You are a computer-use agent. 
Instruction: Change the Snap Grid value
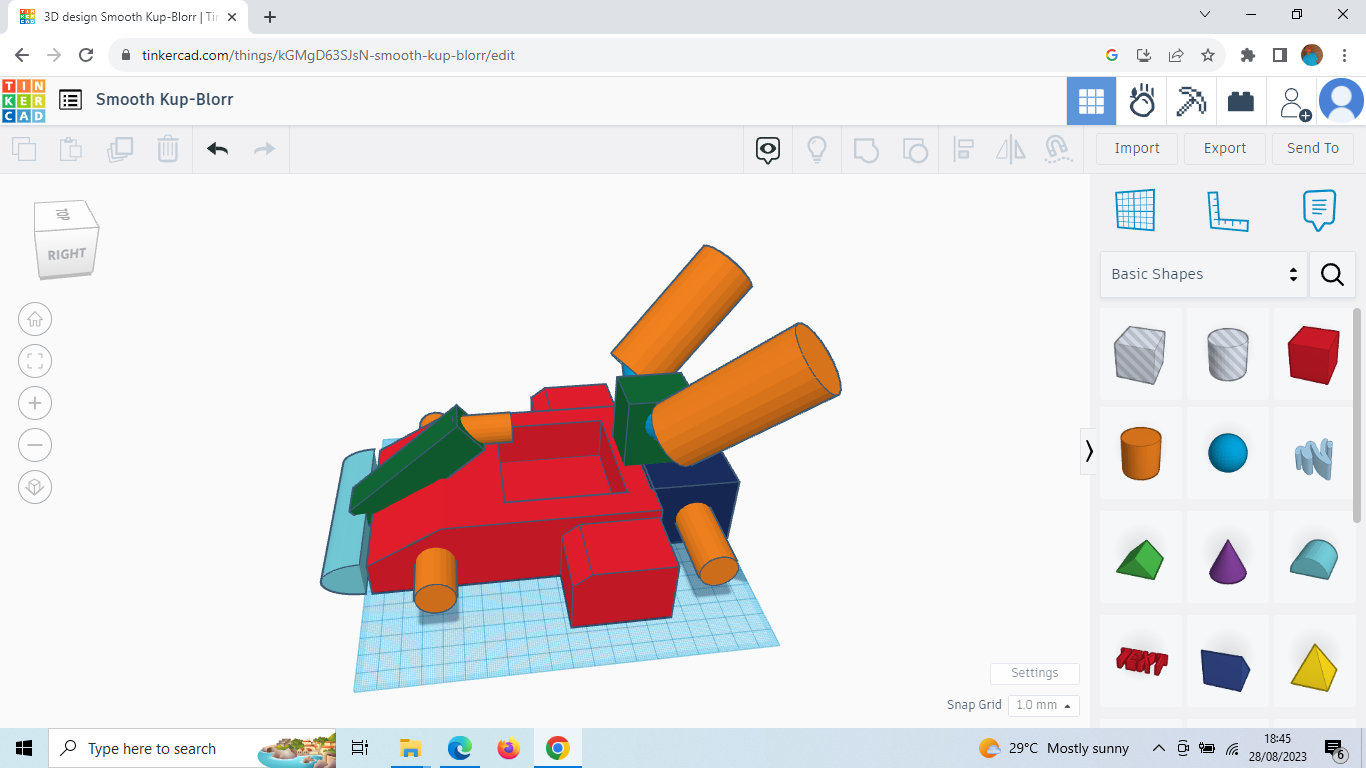(1043, 705)
